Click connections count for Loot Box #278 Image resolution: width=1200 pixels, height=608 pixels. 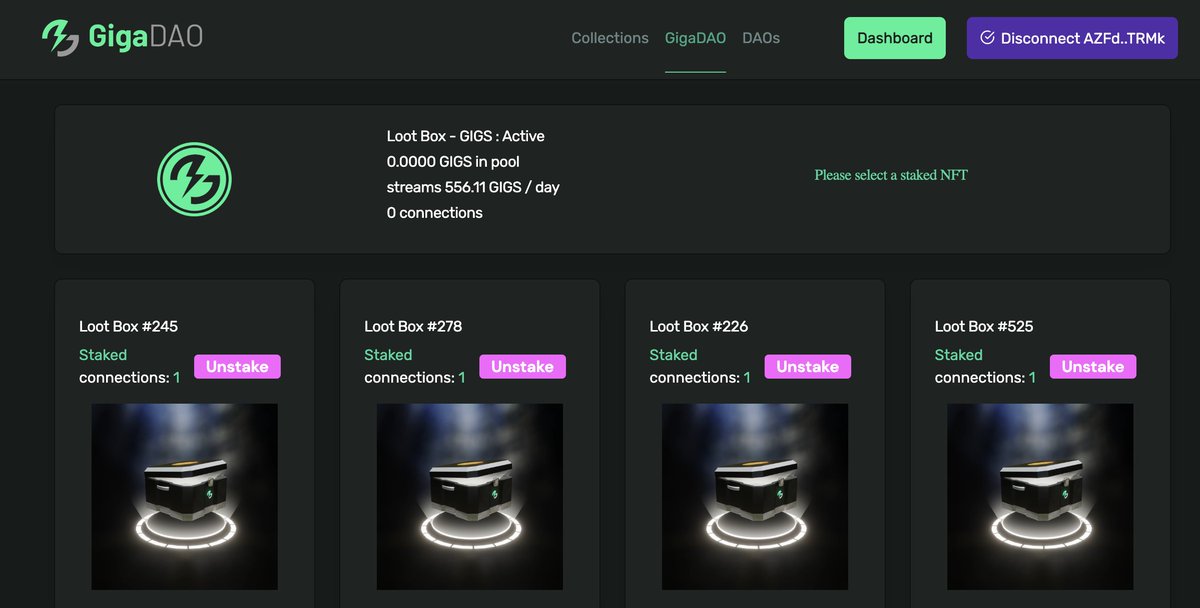tap(415, 378)
